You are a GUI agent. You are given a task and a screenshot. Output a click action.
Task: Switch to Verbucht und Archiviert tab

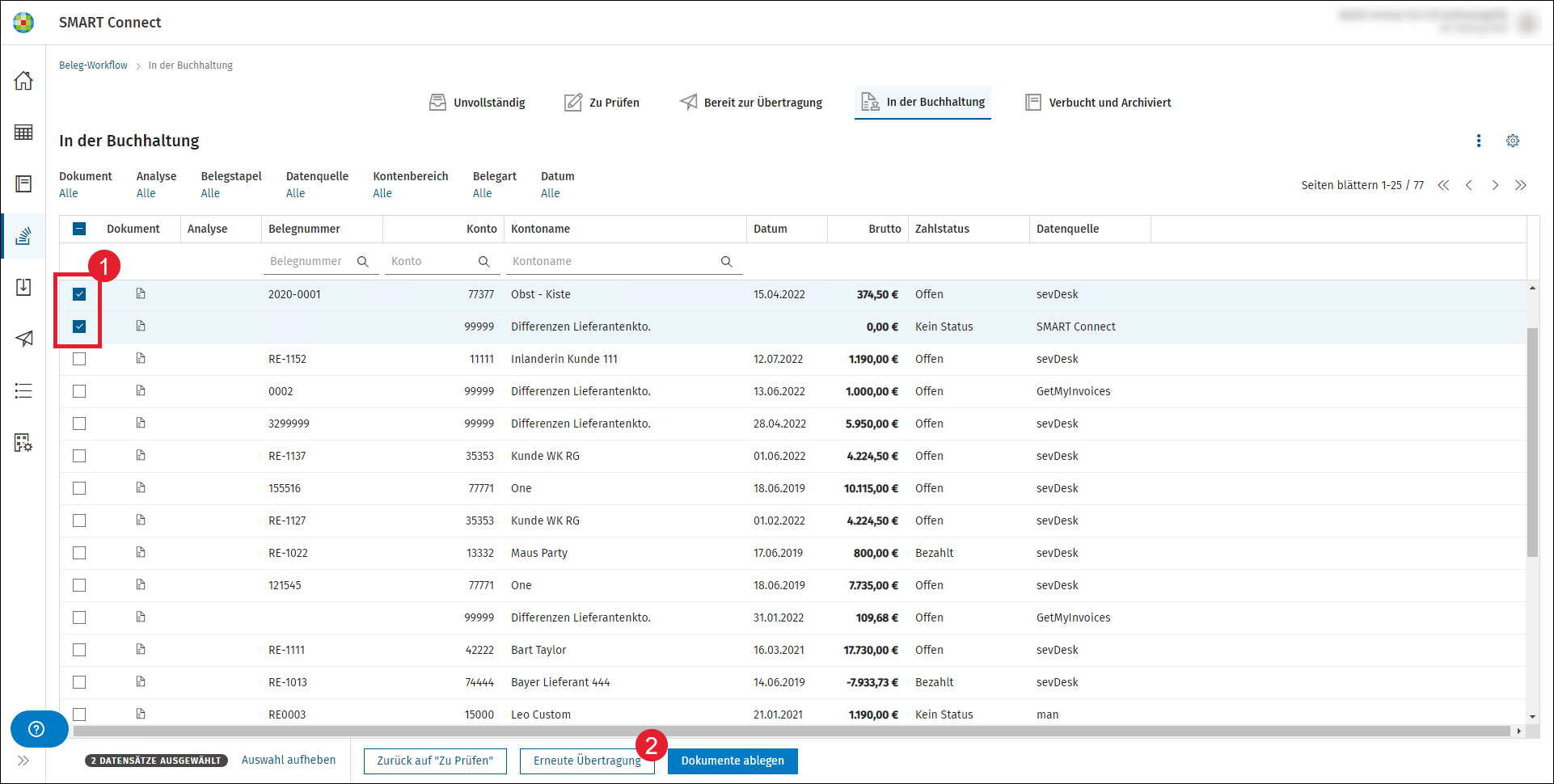[1098, 103]
